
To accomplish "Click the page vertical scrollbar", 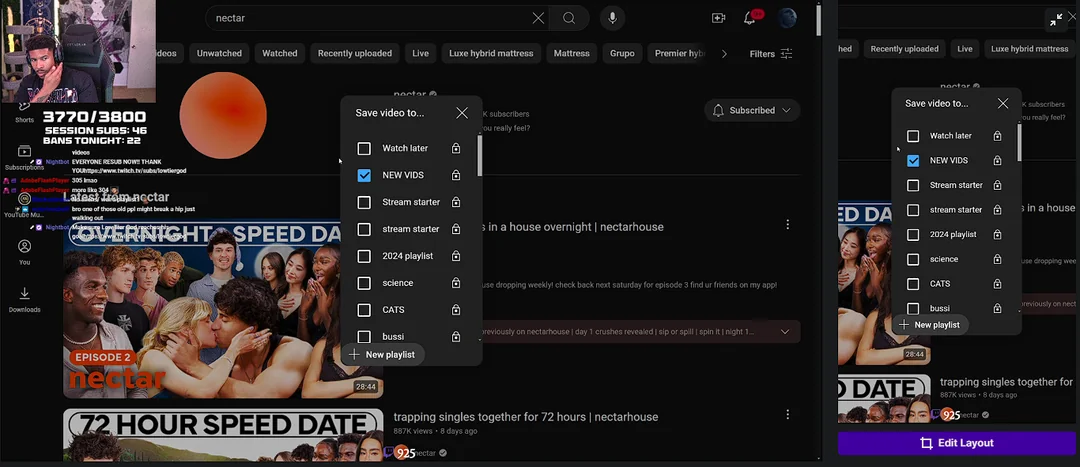I will 818,21.
